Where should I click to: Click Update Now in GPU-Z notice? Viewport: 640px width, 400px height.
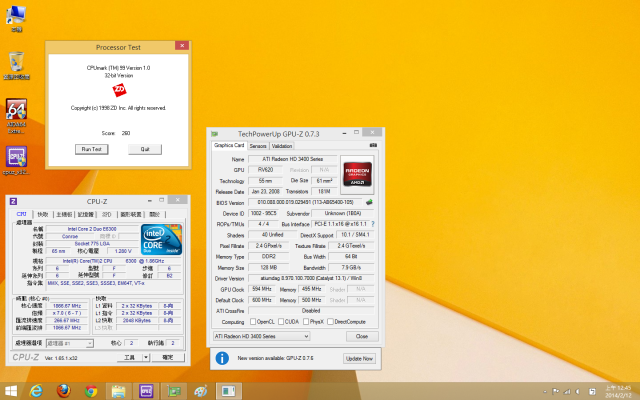click(359, 358)
